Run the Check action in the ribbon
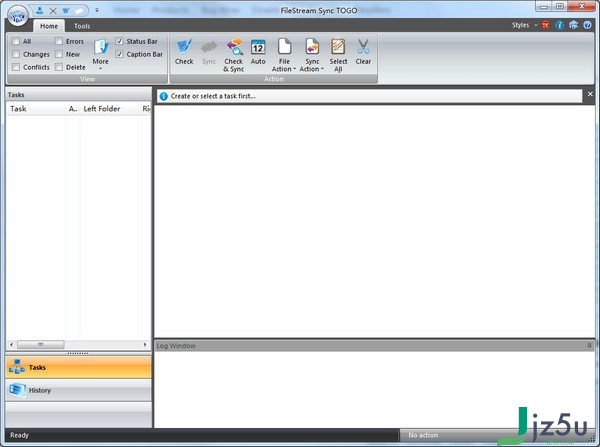This screenshot has height=447, width=600. click(184, 52)
